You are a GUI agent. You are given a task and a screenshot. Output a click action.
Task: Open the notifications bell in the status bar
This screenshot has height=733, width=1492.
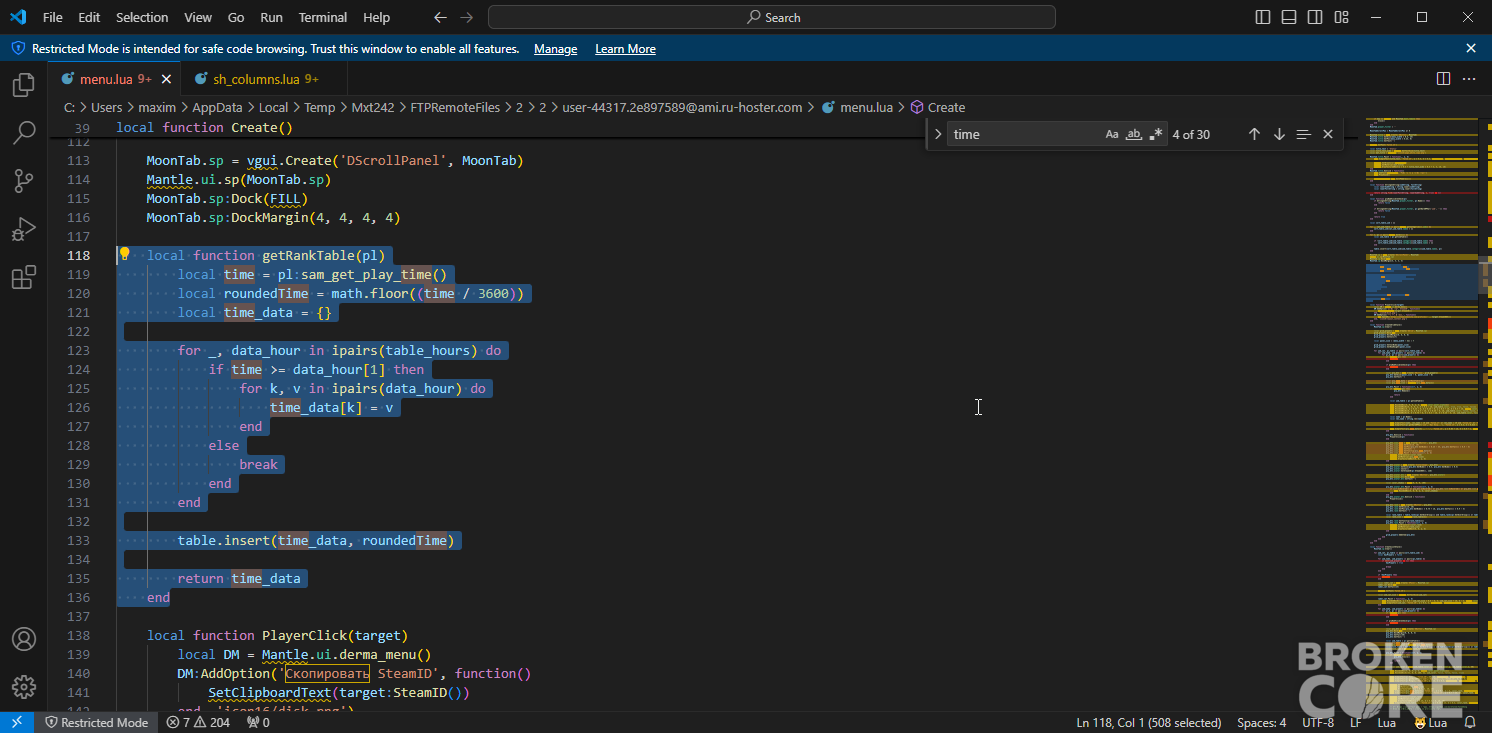click(x=1470, y=722)
